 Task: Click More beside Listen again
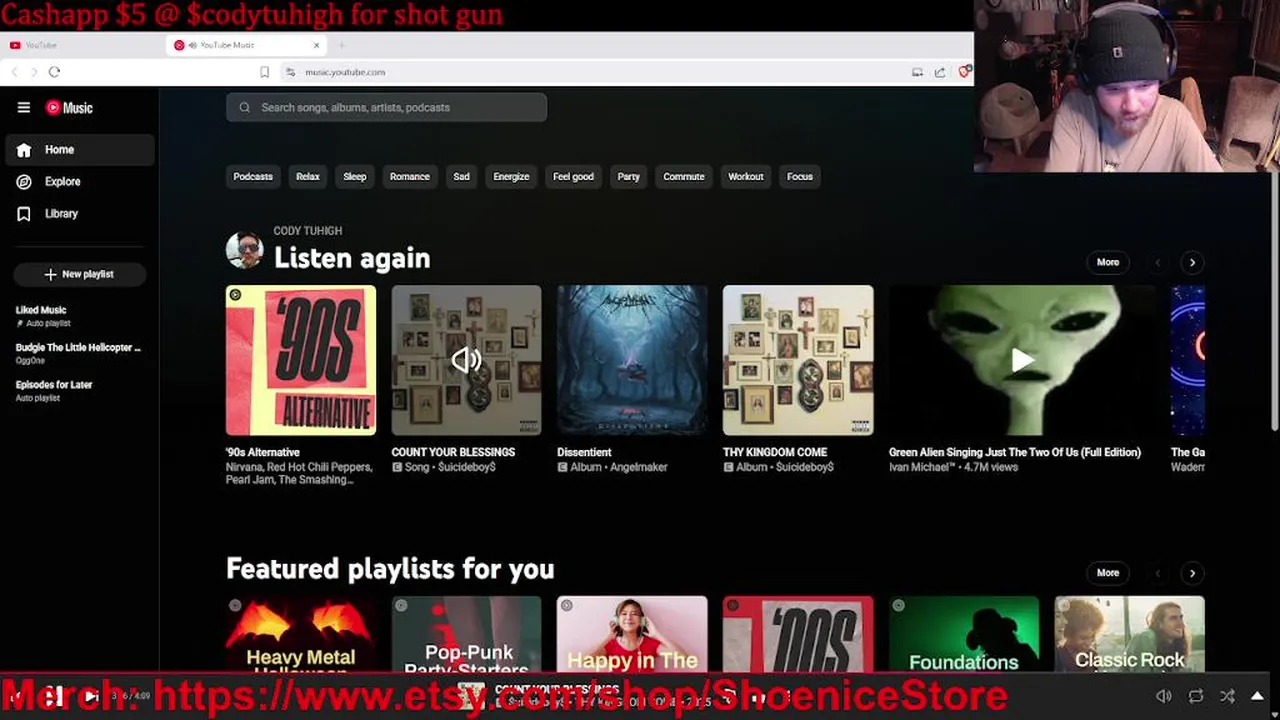click(1108, 262)
